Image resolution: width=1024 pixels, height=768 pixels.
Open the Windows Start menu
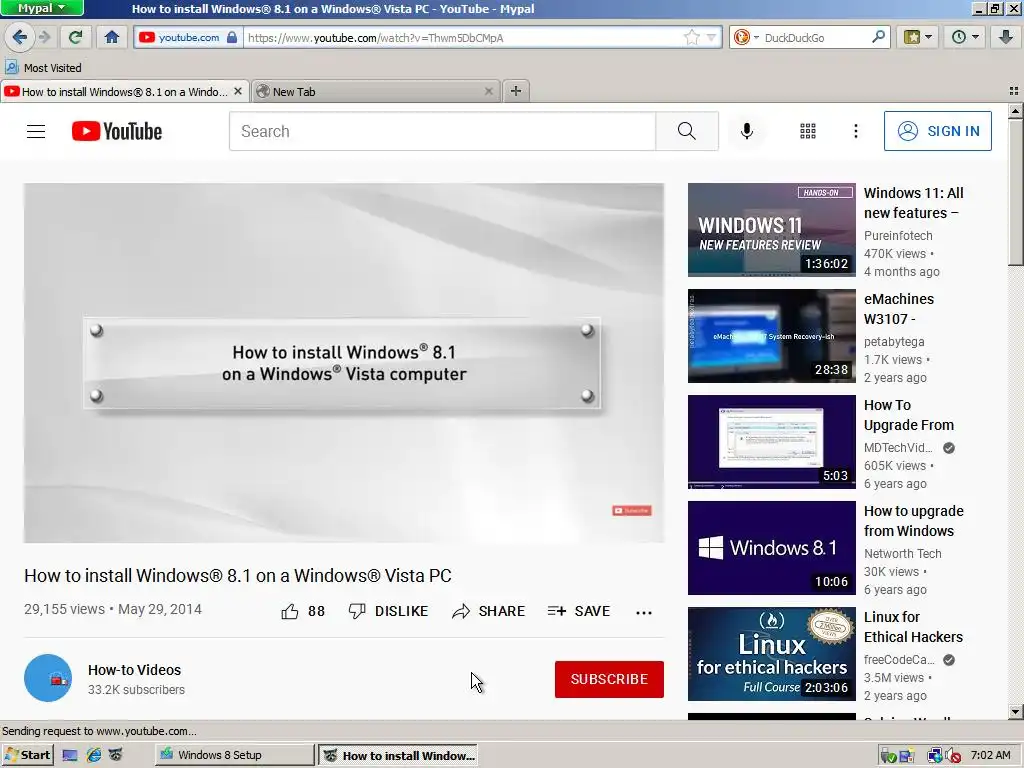point(28,755)
